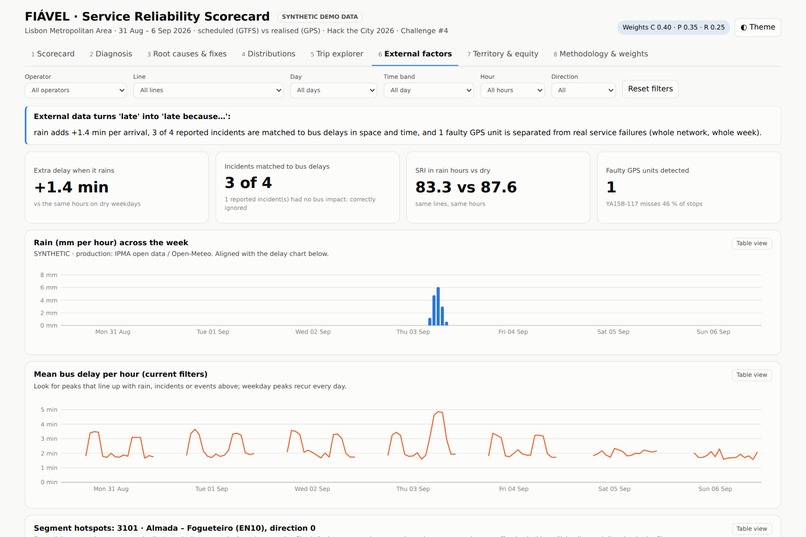Viewport: 806px width, 537px height.
Task: Click the 'Sun 06 Sep' label in delay chart
Action: click(x=715, y=489)
